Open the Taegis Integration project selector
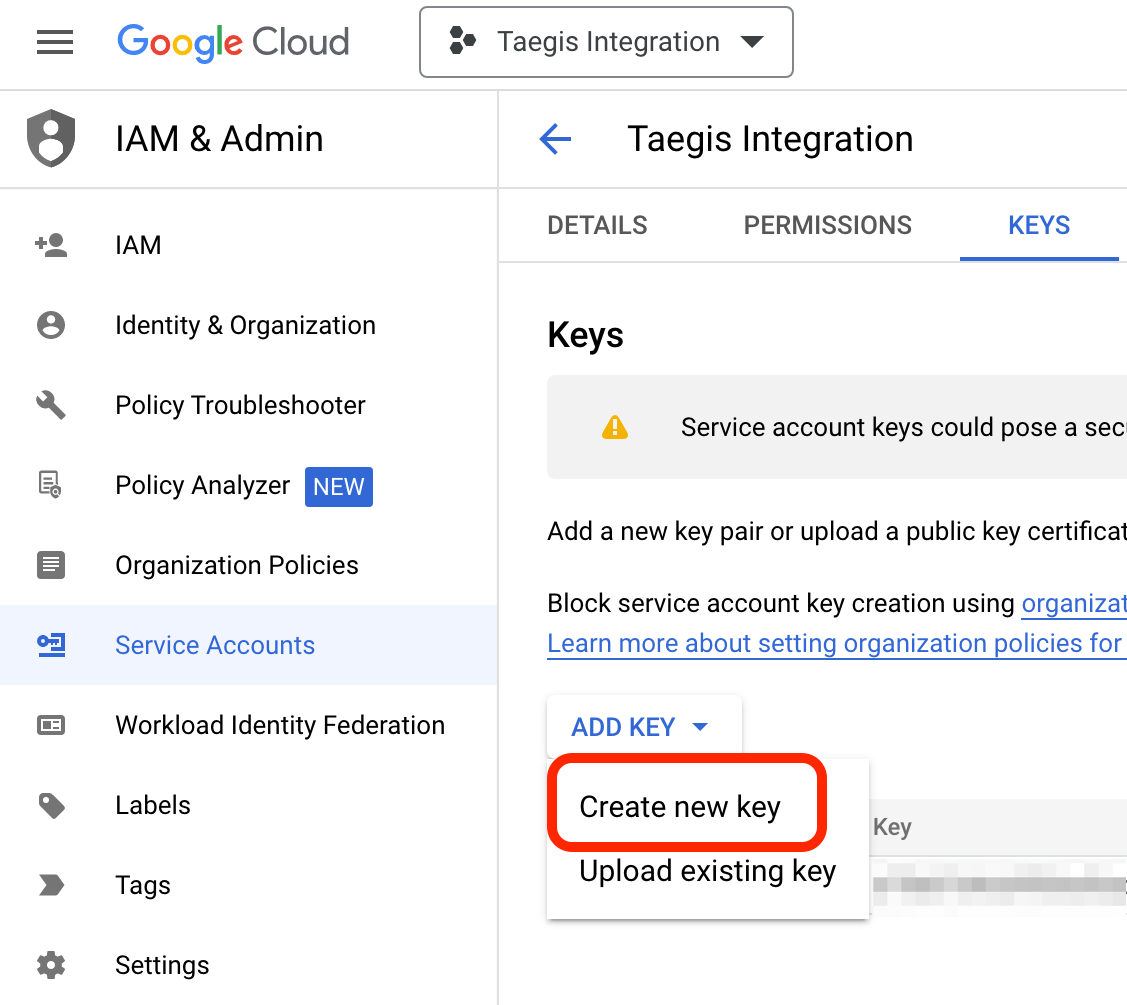Viewport: 1127px width, 1005px height. pyautogui.click(x=607, y=42)
